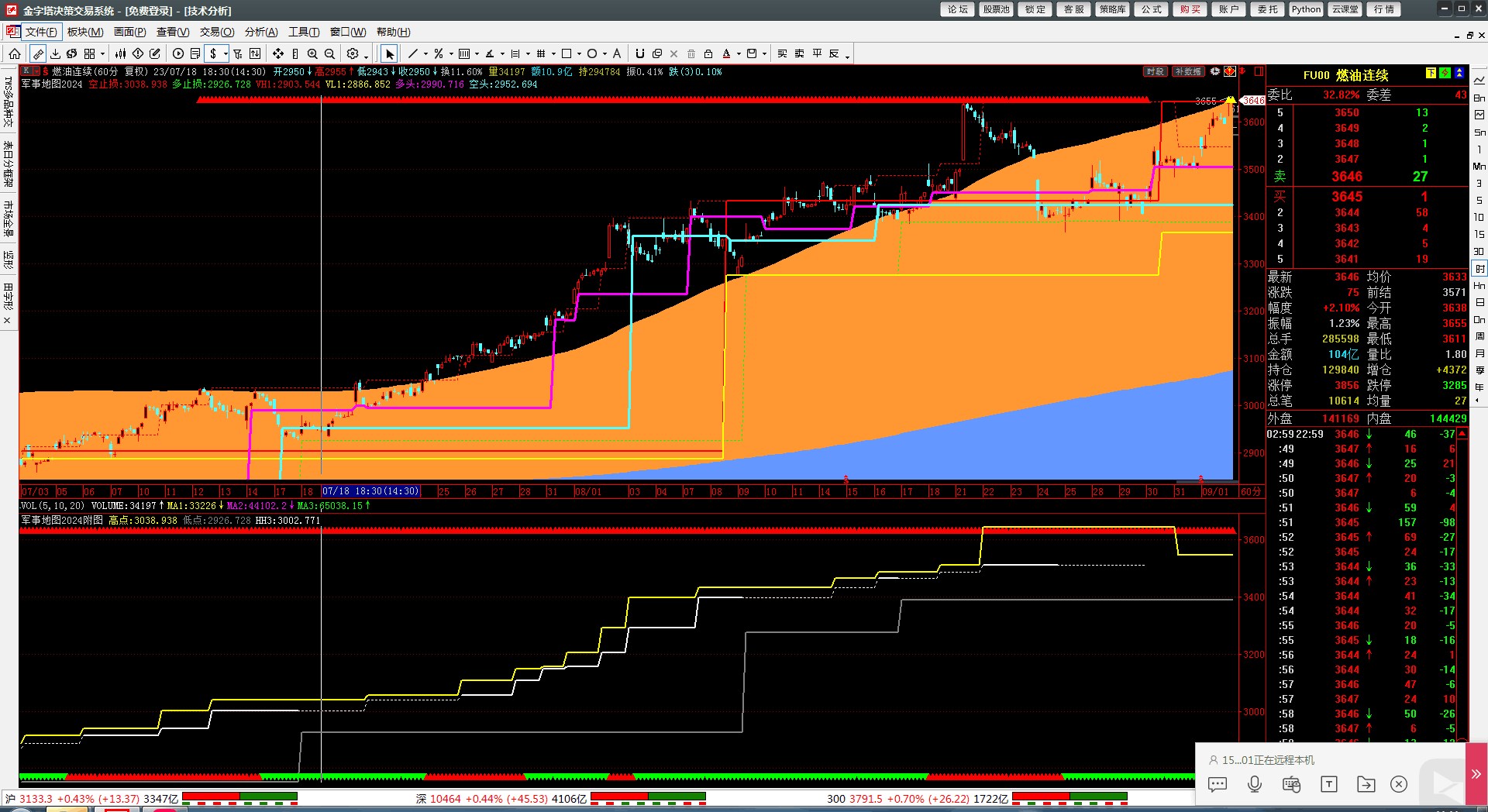Click the file transfer folder icon
Image resolution: width=1488 pixels, height=812 pixels.
tap(1366, 784)
